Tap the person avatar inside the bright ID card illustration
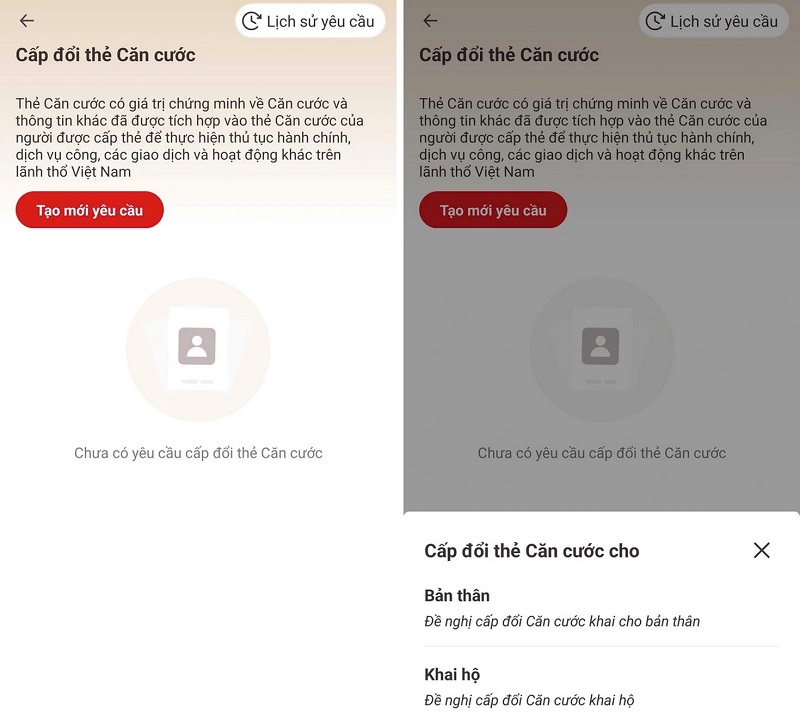 (197, 346)
